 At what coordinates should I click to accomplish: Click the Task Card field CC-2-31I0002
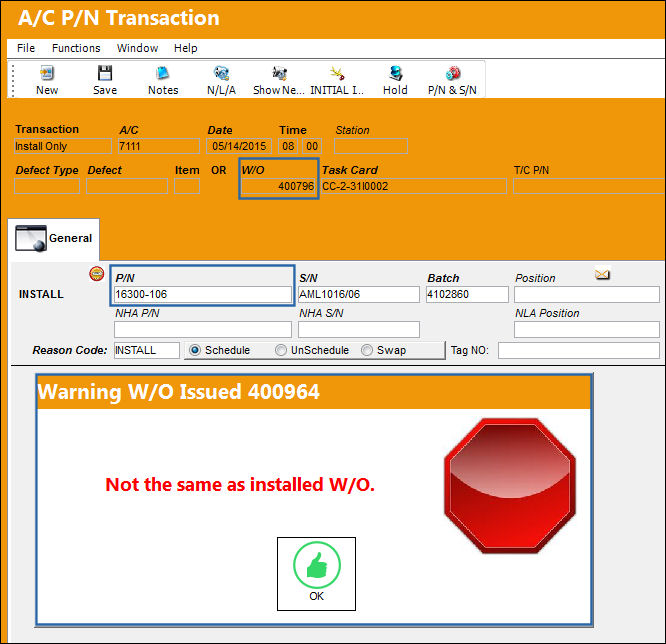click(x=414, y=186)
